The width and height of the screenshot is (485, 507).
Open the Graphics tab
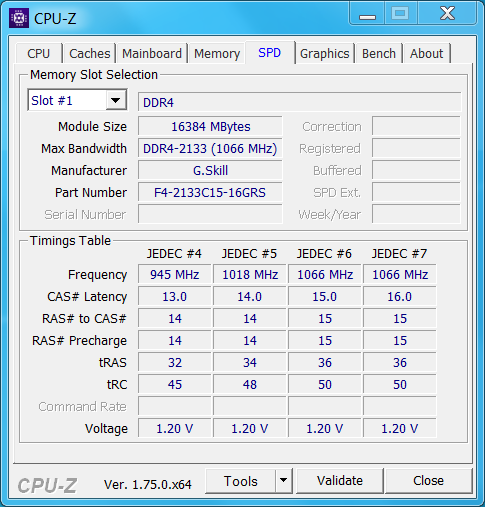pyautogui.click(x=325, y=53)
